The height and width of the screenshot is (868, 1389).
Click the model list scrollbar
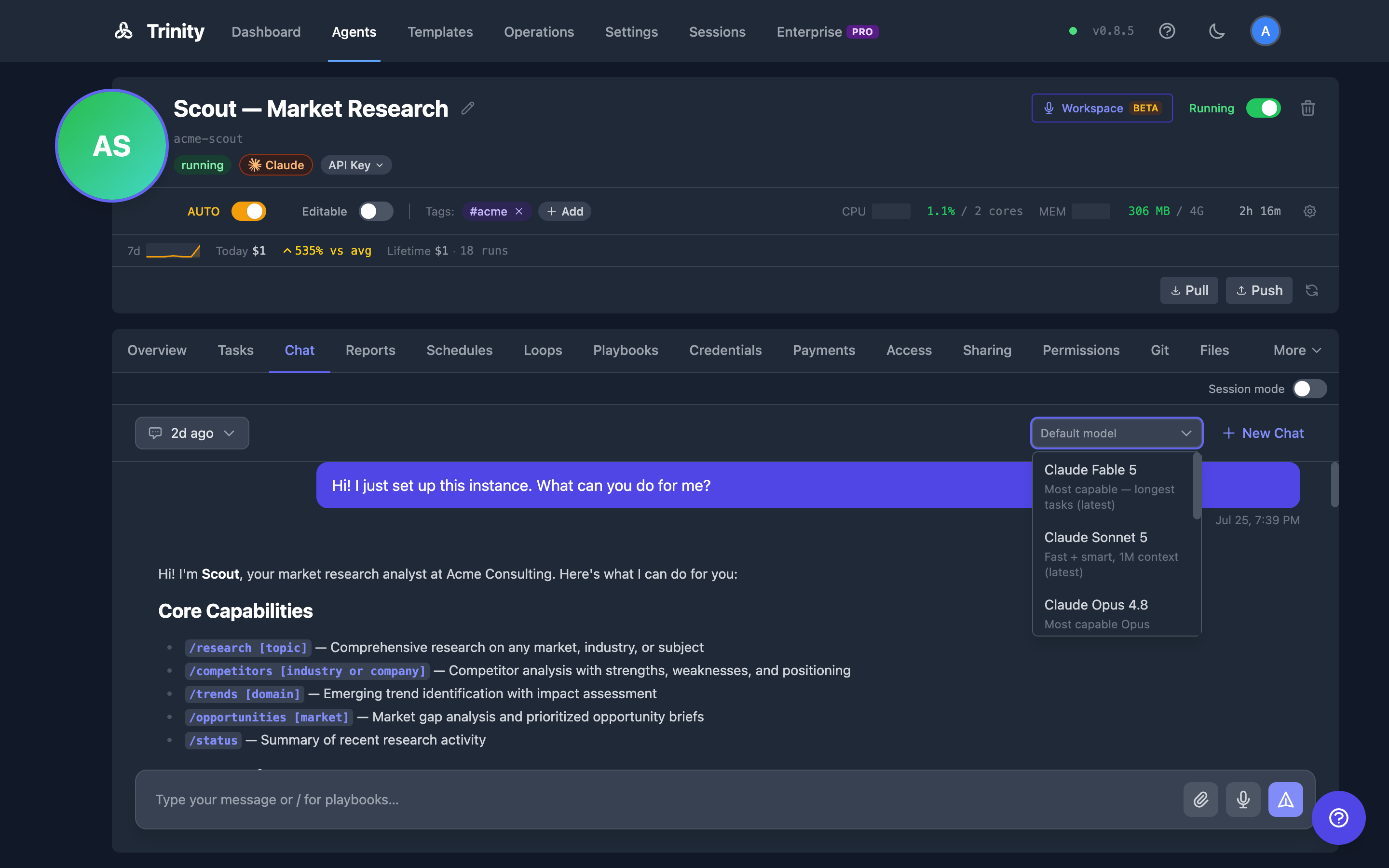pos(1196,486)
